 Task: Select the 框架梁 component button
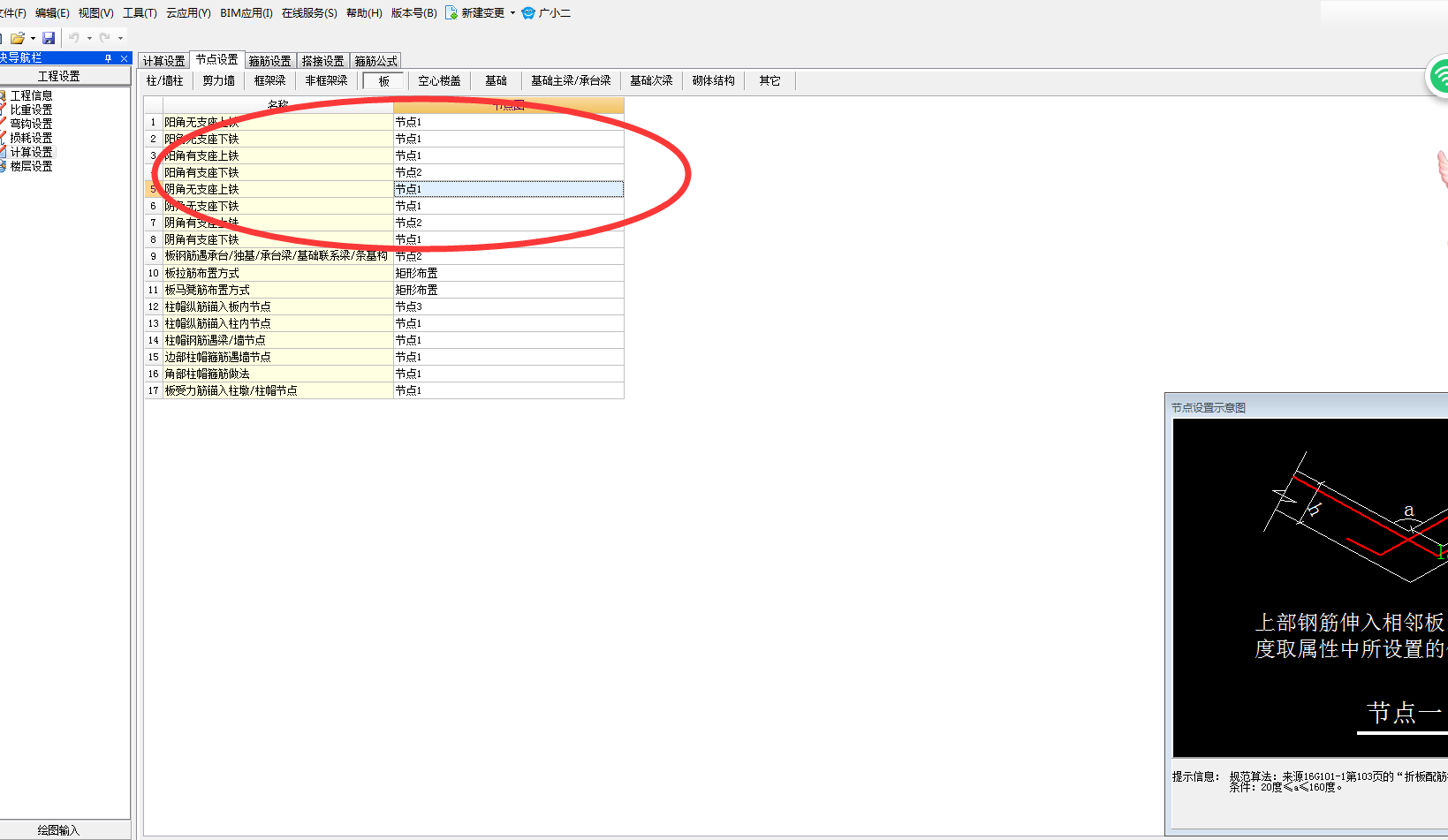pyautogui.click(x=270, y=80)
